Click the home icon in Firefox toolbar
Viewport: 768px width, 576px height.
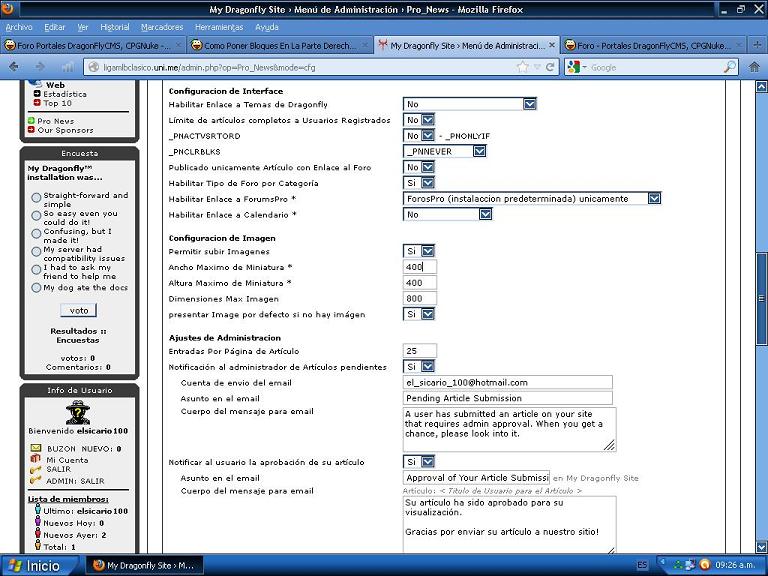pyautogui.click(x=757, y=67)
